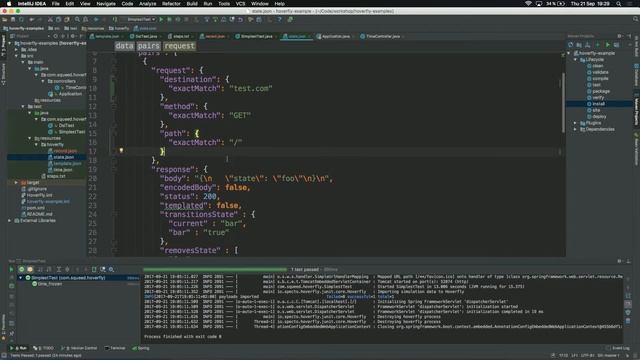The width and height of the screenshot is (640, 360).
Task: Click the green test progress bar
Action: pos(215,269)
